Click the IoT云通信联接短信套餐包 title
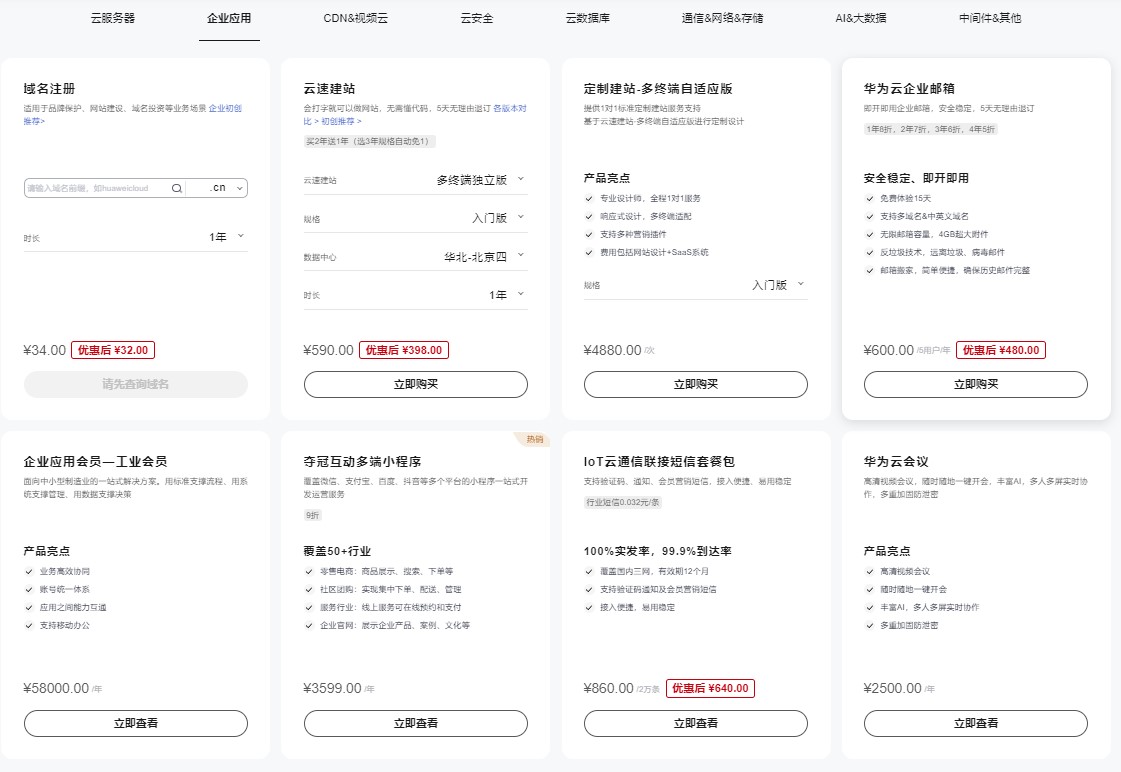The image size is (1121, 772). pyautogui.click(x=659, y=462)
